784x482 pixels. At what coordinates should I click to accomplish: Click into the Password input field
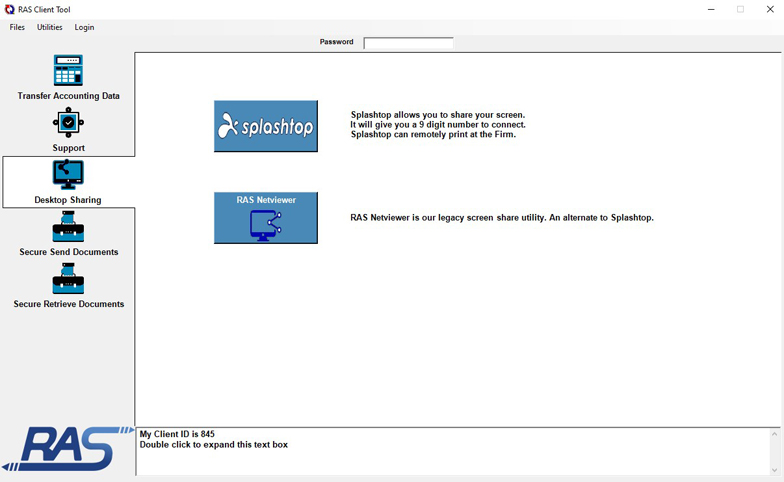(x=408, y=43)
